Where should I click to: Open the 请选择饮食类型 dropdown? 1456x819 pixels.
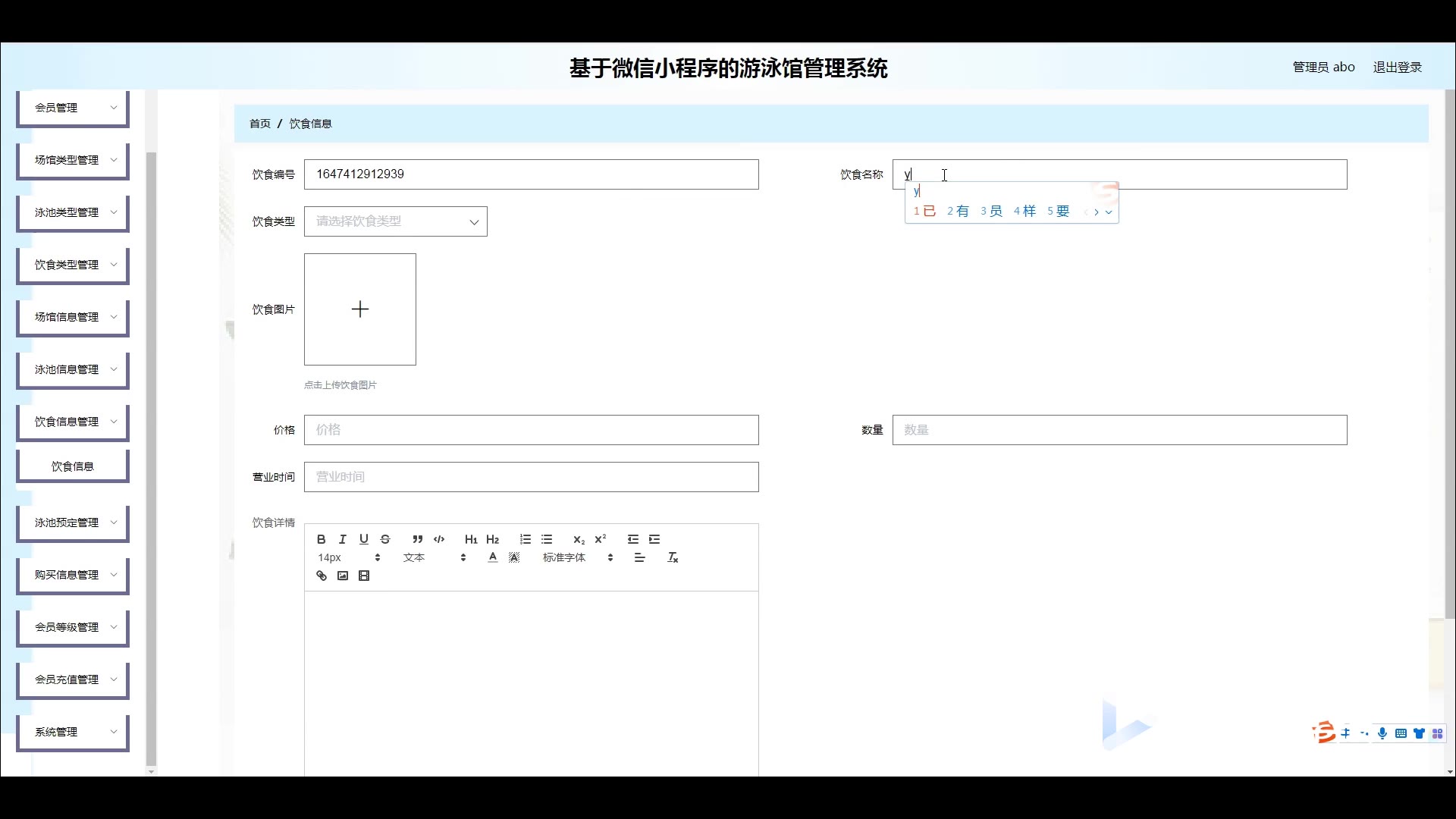pyautogui.click(x=395, y=221)
